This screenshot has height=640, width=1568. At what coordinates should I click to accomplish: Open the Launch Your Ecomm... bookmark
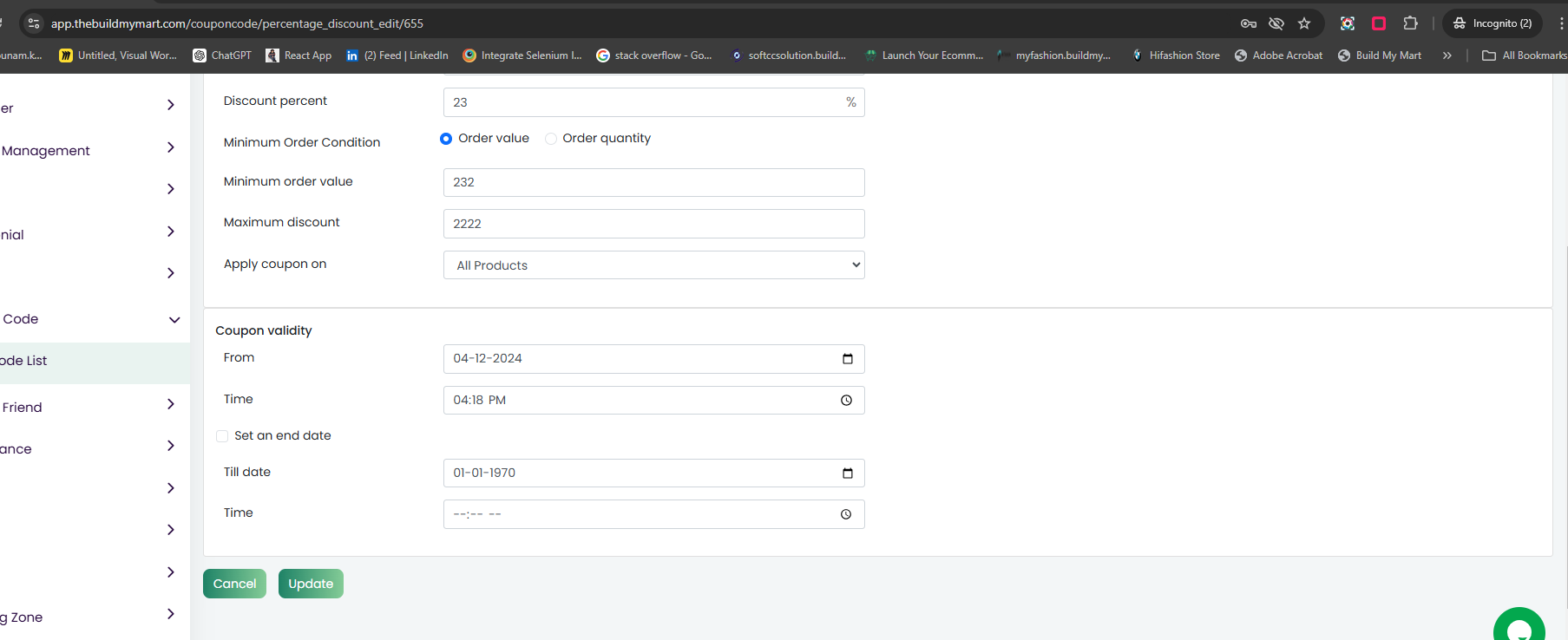(924, 56)
